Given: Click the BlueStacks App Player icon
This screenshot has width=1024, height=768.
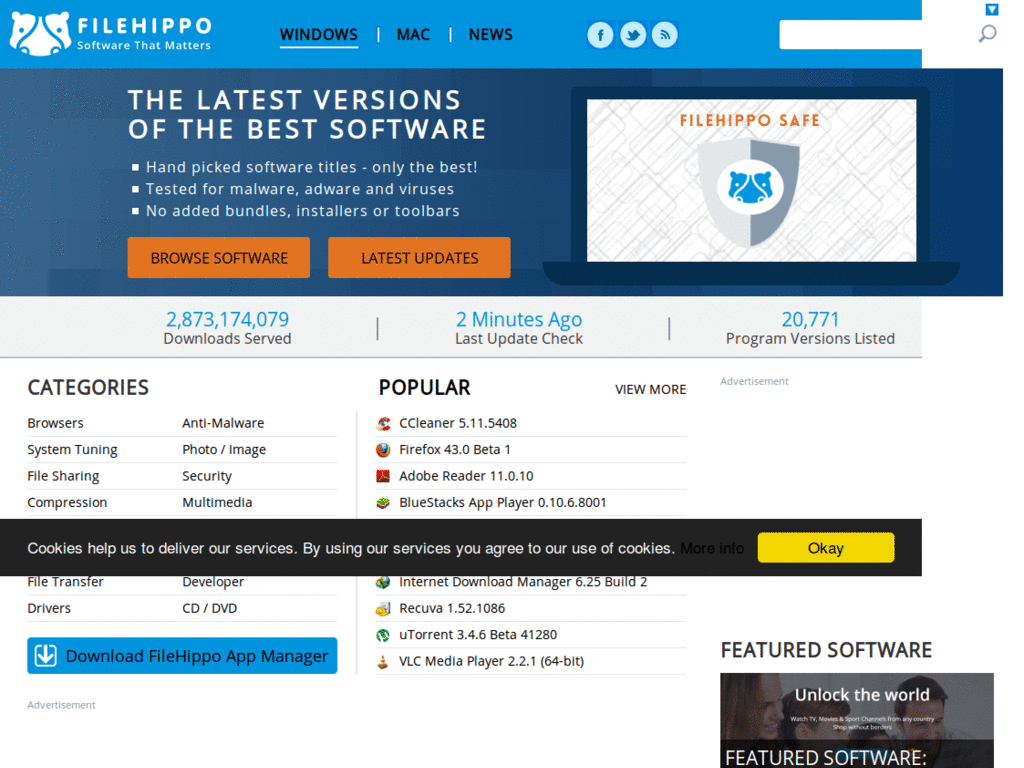Looking at the screenshot, I should (383, 503).
